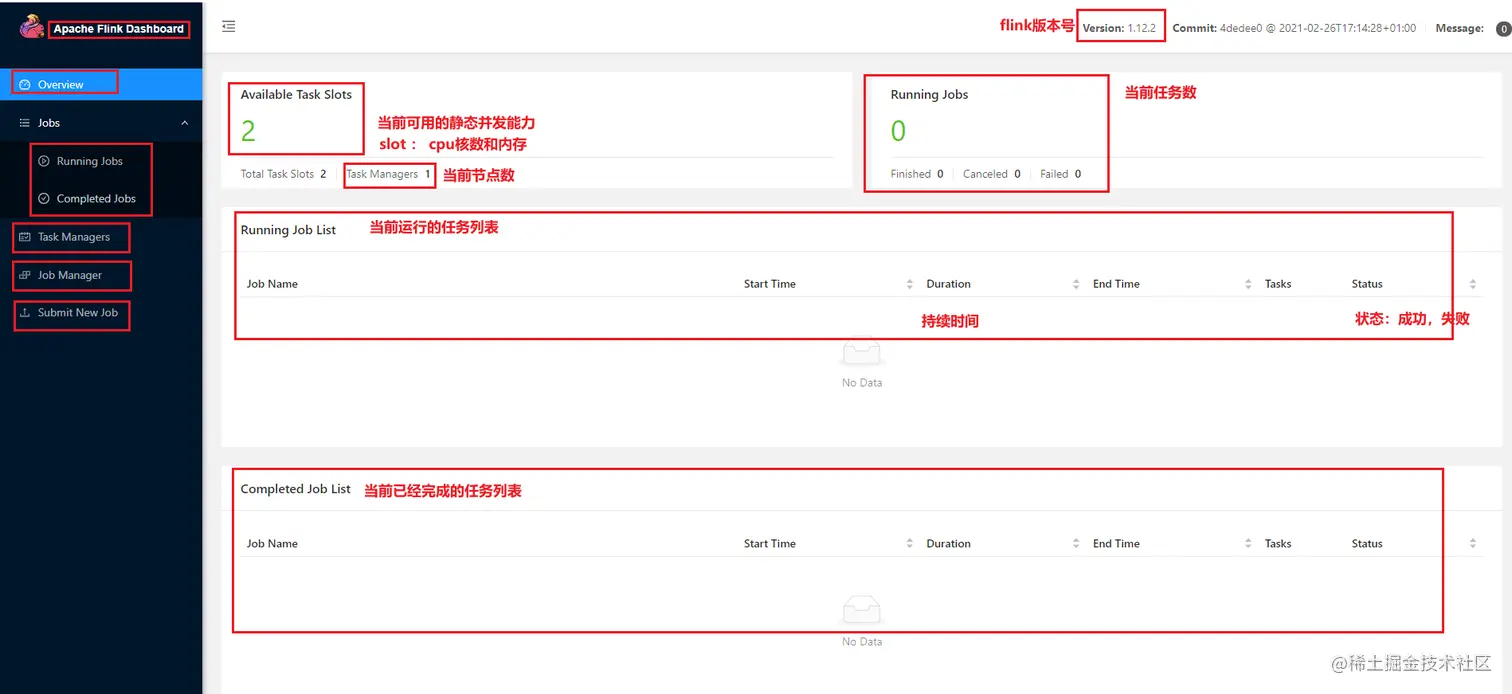Viewport: 1512px width, 694px height.
Task: Click the empty inbox icon in Running Job List
Action: click(862, 353)
